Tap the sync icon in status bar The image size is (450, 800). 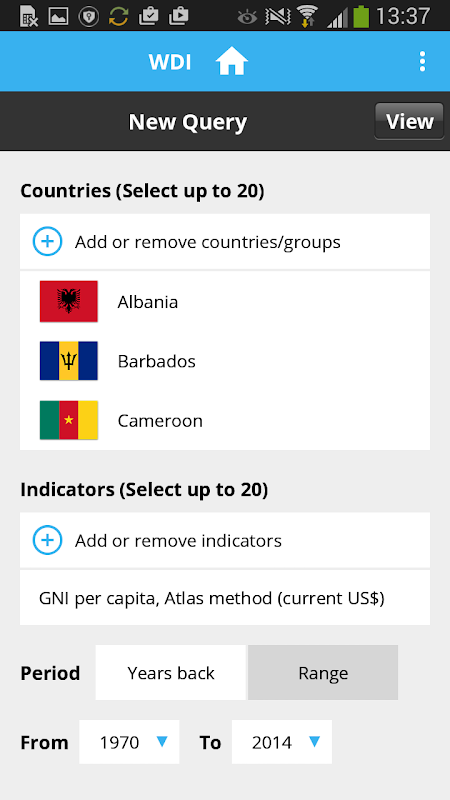(118, 16)
